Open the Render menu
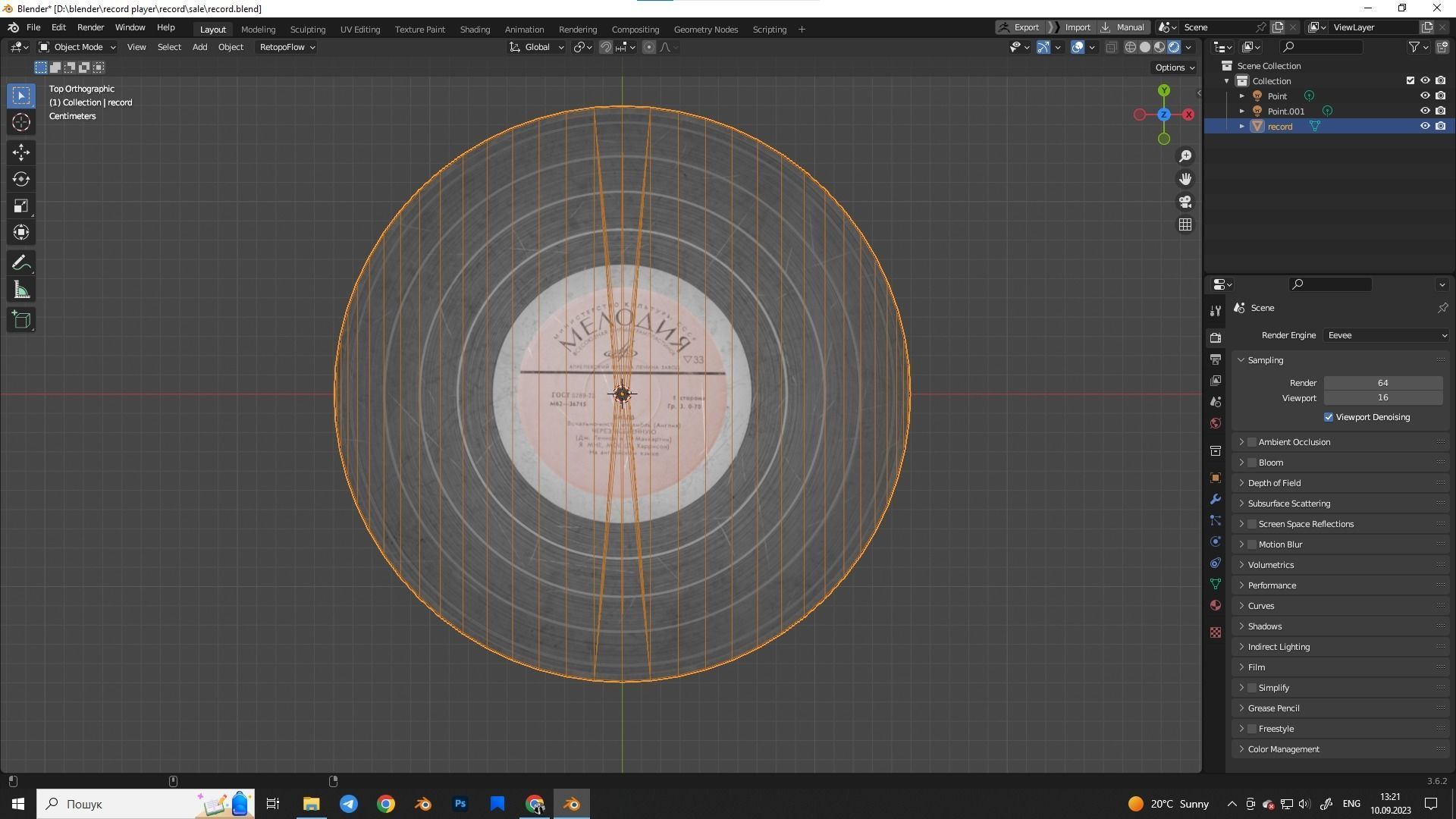Image resolution: width=1456 pixels, height=819 pixels. (x=90, y=27)
